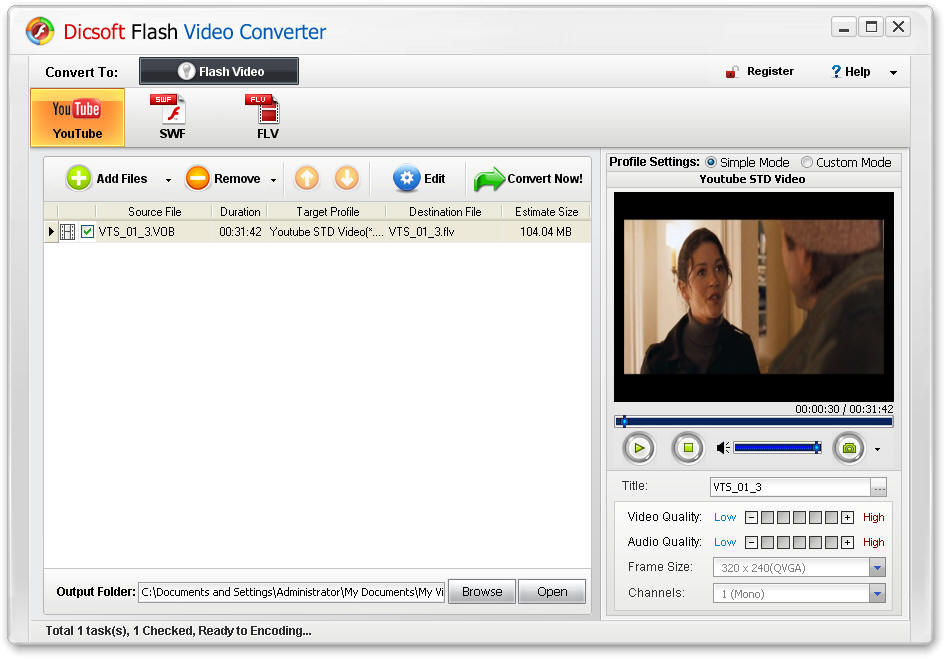Viewport: 945px width, 658px height.
Task: Play the preview video
Action: [x=639, y=448]
